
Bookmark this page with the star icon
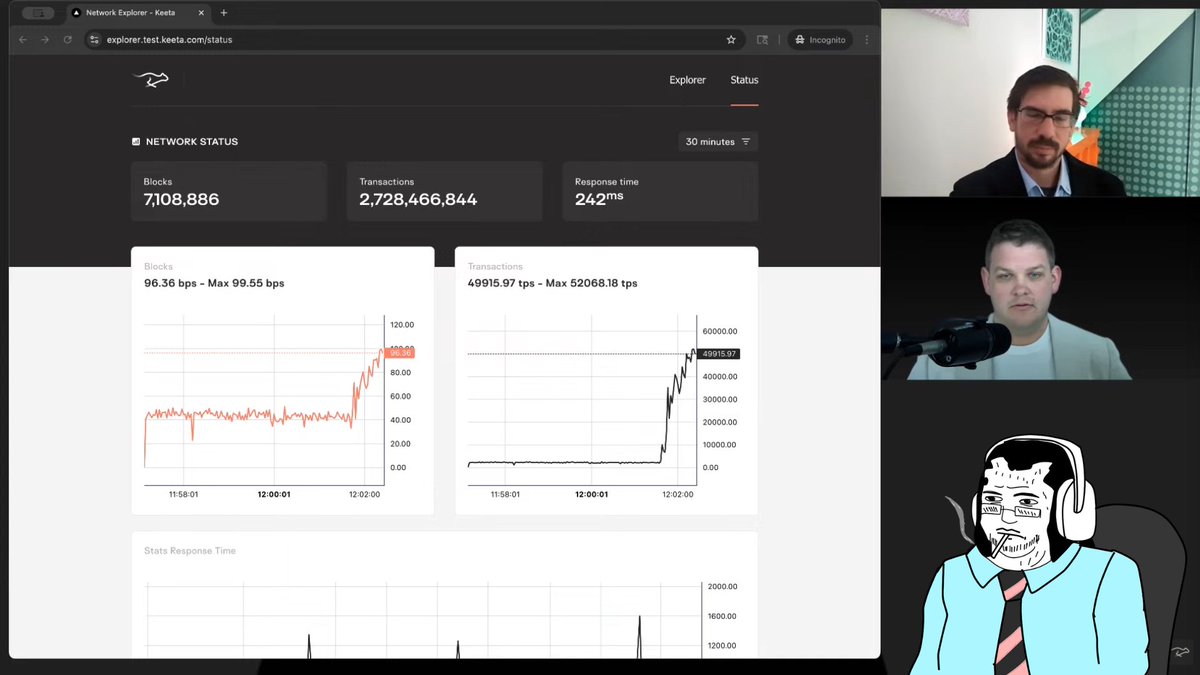(731, 39)
